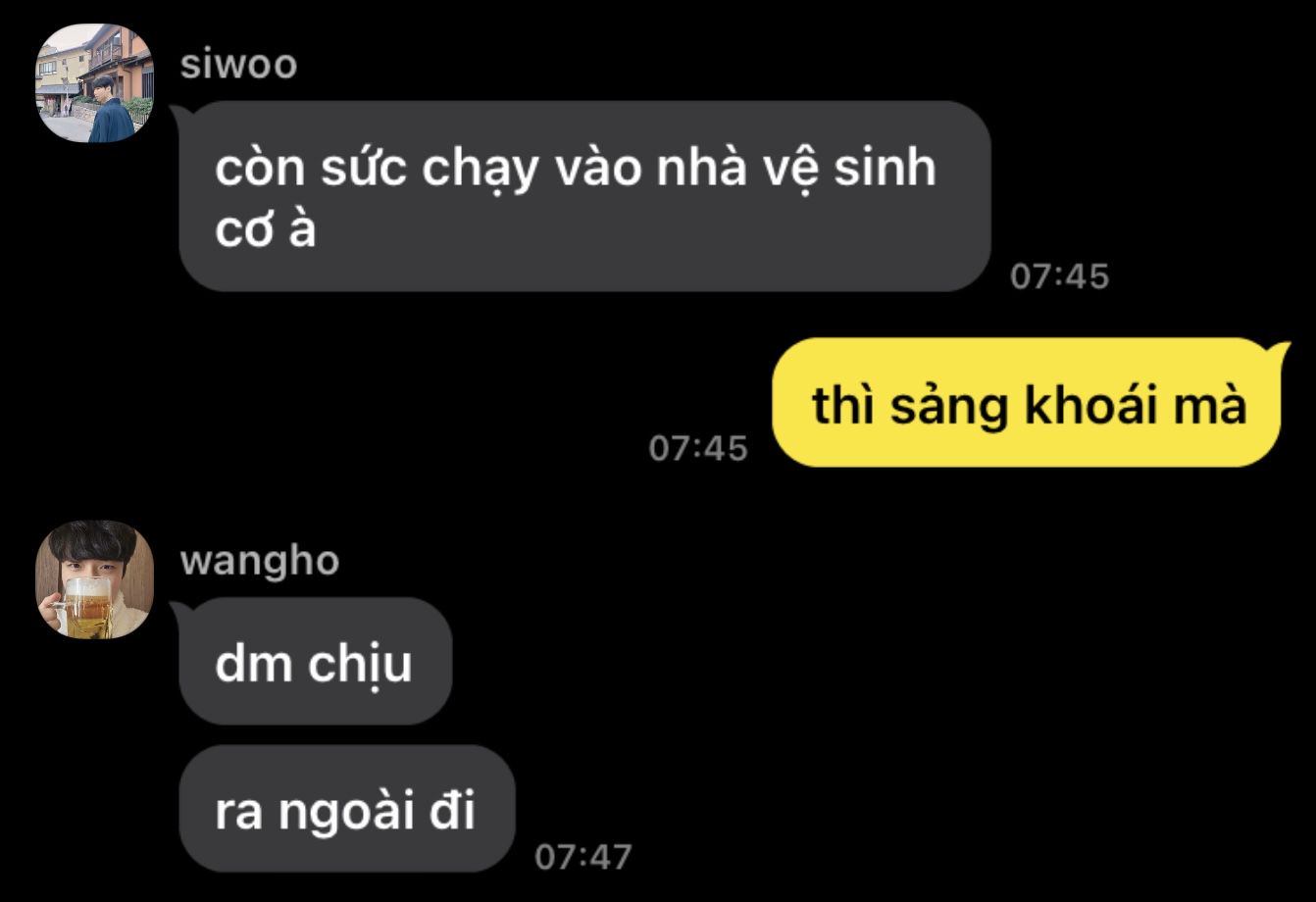Select the wangho username label
This screenshot has width=1316, height=902.
260,563
